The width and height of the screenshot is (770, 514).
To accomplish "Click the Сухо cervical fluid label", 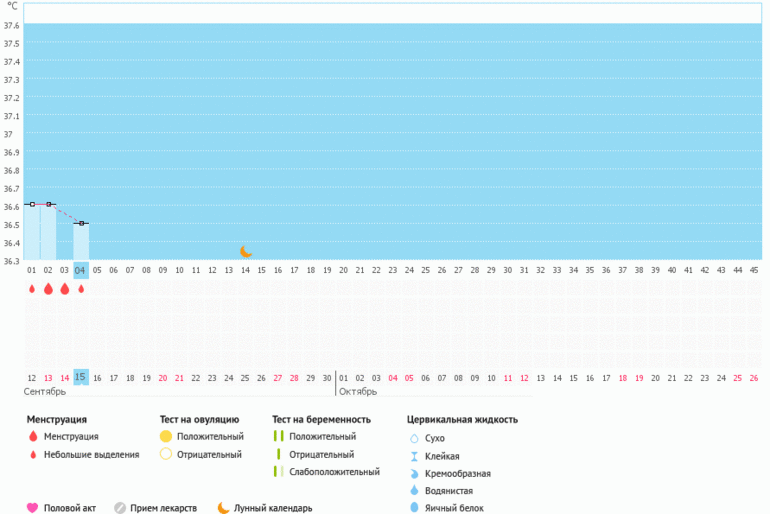I will pyautogui.click(x=436, y=438).
